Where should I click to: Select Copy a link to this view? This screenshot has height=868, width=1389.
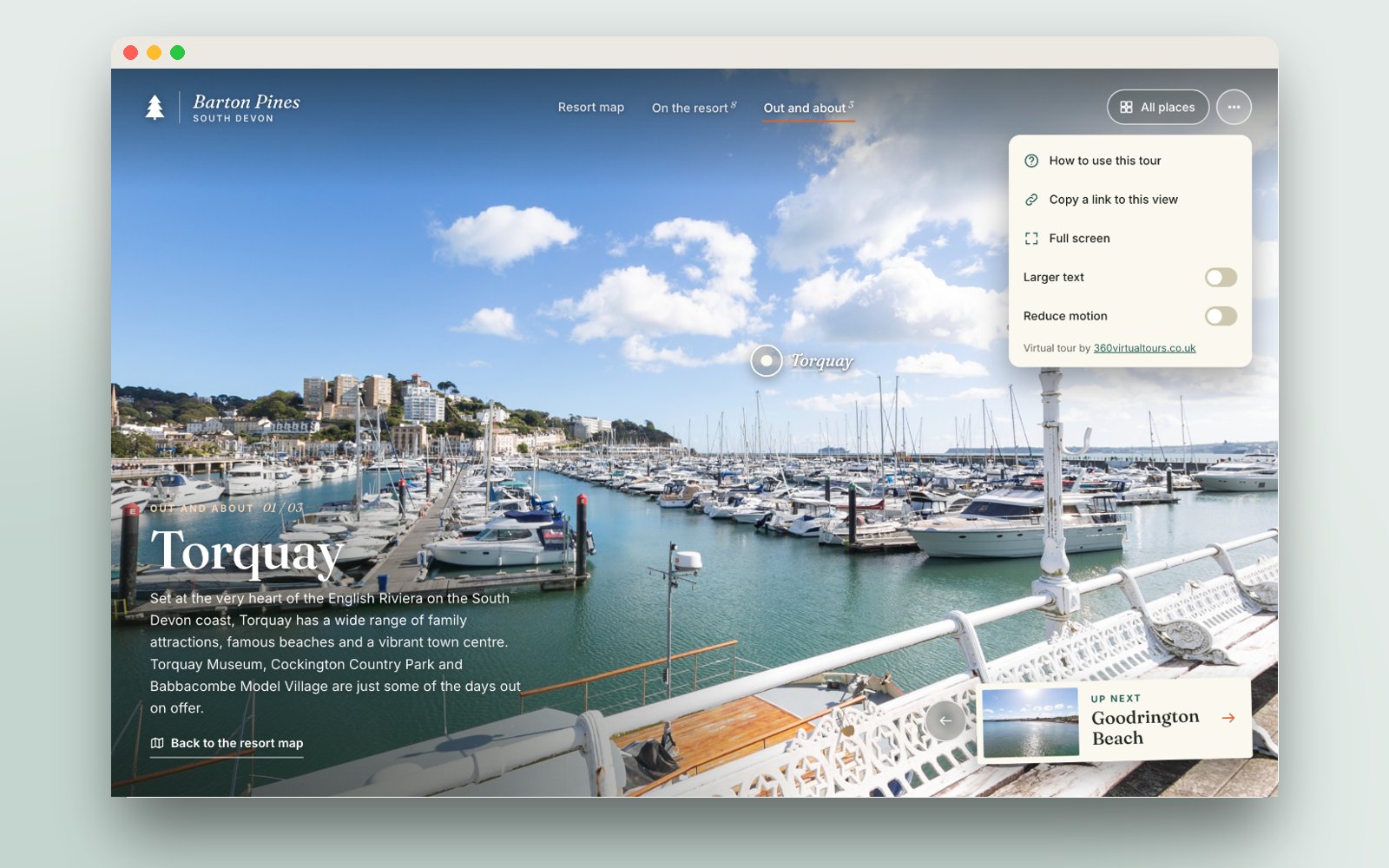[x=1130, y=200]
